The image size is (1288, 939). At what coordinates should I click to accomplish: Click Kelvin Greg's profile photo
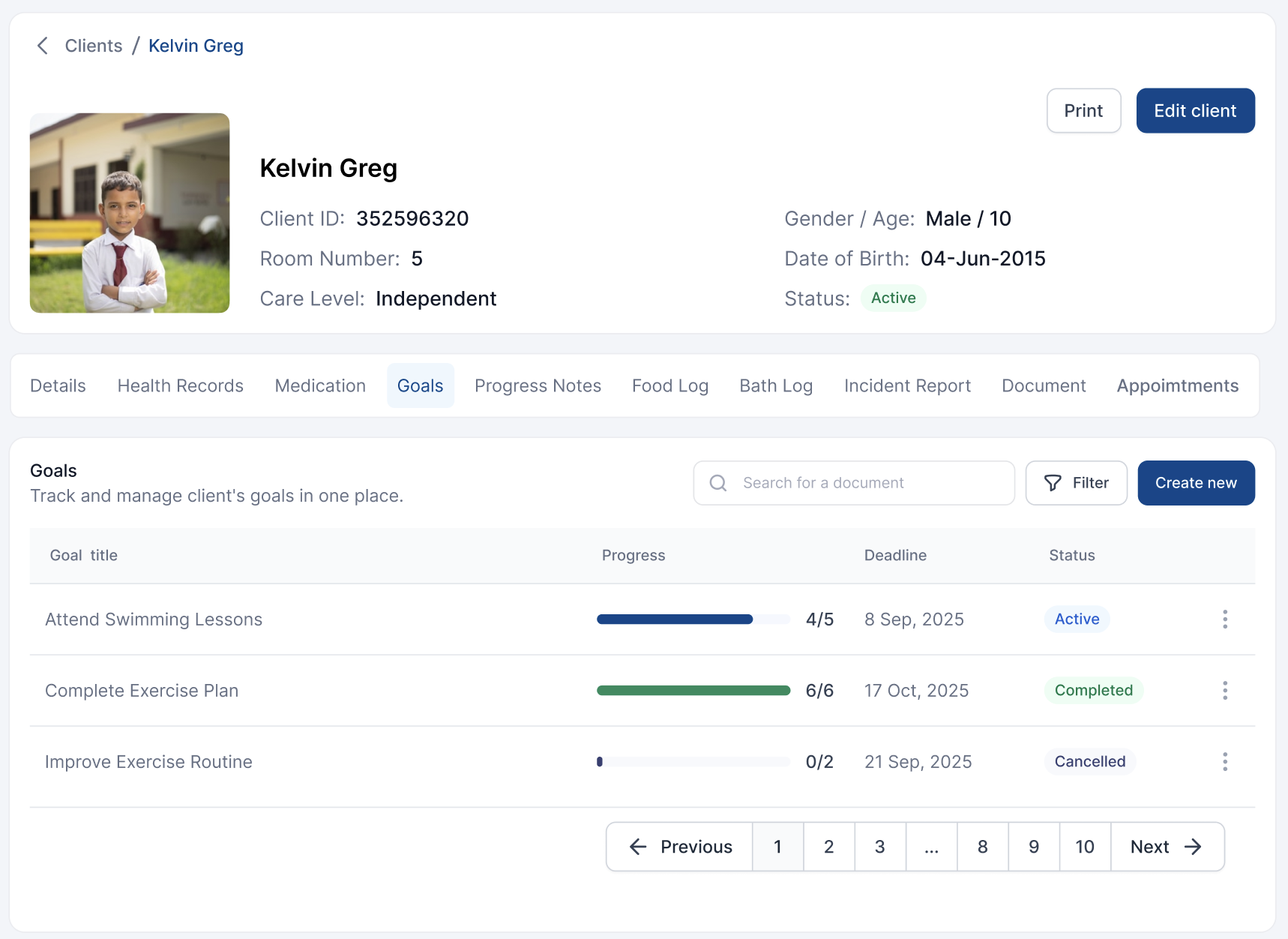click(x=130, y=213)
